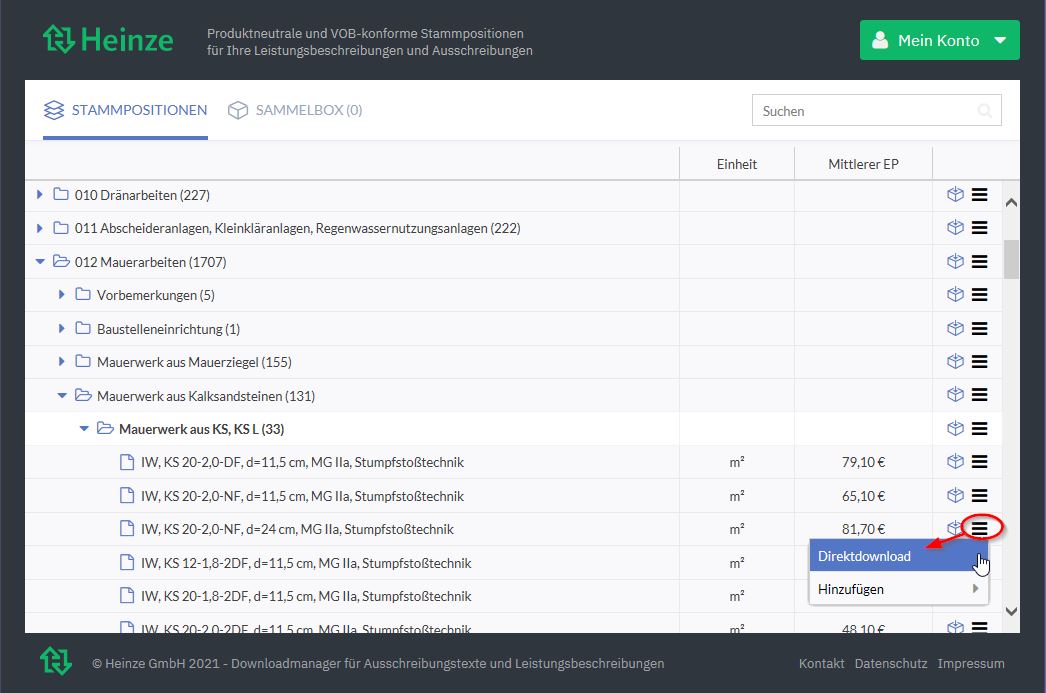
Task: Click cube icon for Mauerwerk aus KS, KS L
Action: coord(955,429)
